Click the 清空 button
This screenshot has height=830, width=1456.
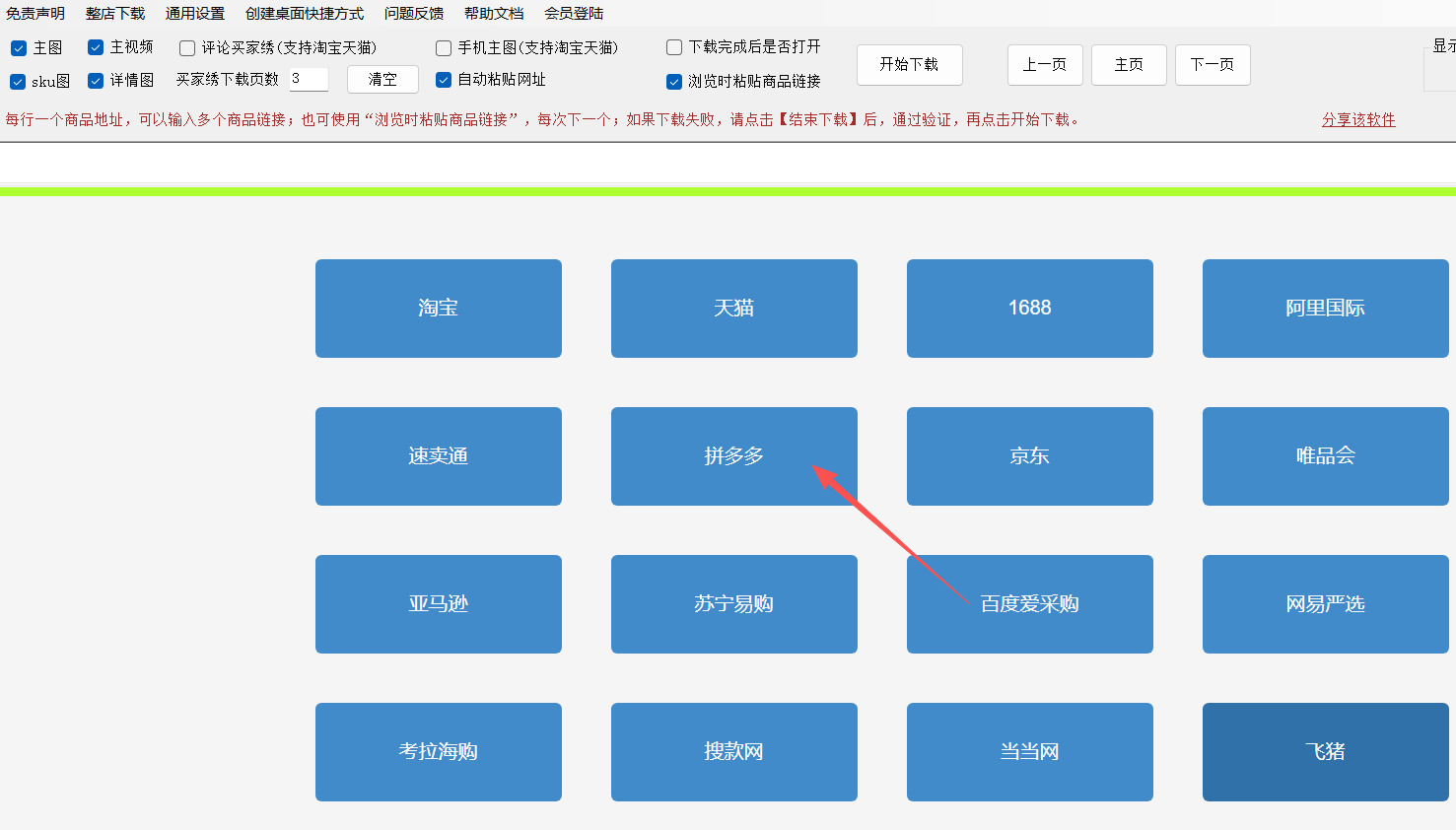point(382,80)
